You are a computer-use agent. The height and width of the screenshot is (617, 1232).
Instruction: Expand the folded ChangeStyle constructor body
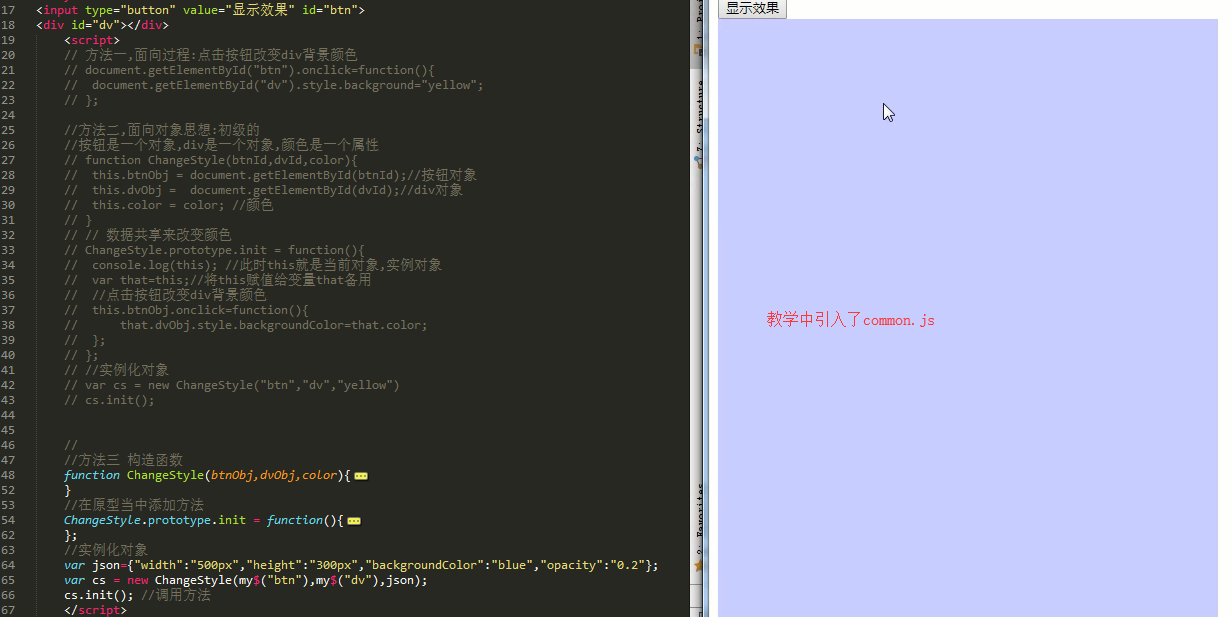(360, 475)
